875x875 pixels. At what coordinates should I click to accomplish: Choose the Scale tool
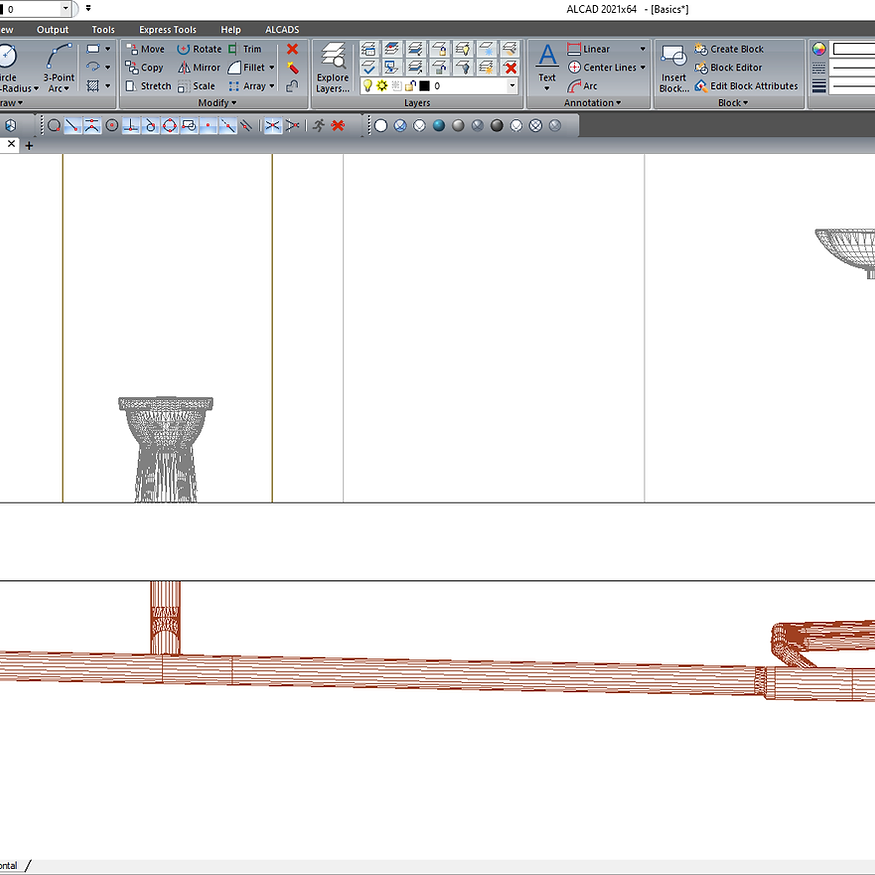pyautogui.click(x=196, y=86)
